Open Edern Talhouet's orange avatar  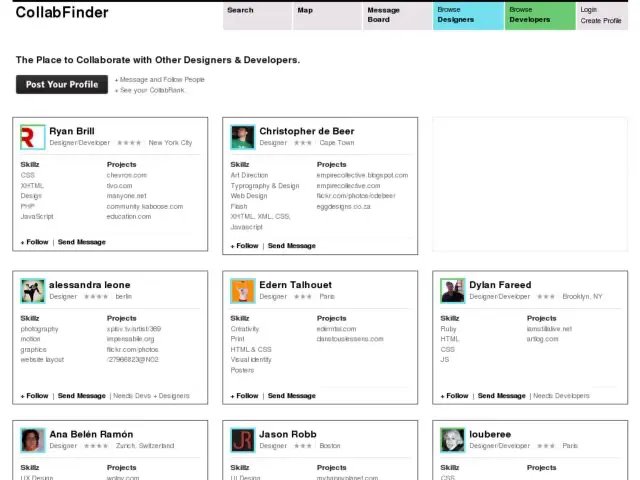click(x=242, y=291)
